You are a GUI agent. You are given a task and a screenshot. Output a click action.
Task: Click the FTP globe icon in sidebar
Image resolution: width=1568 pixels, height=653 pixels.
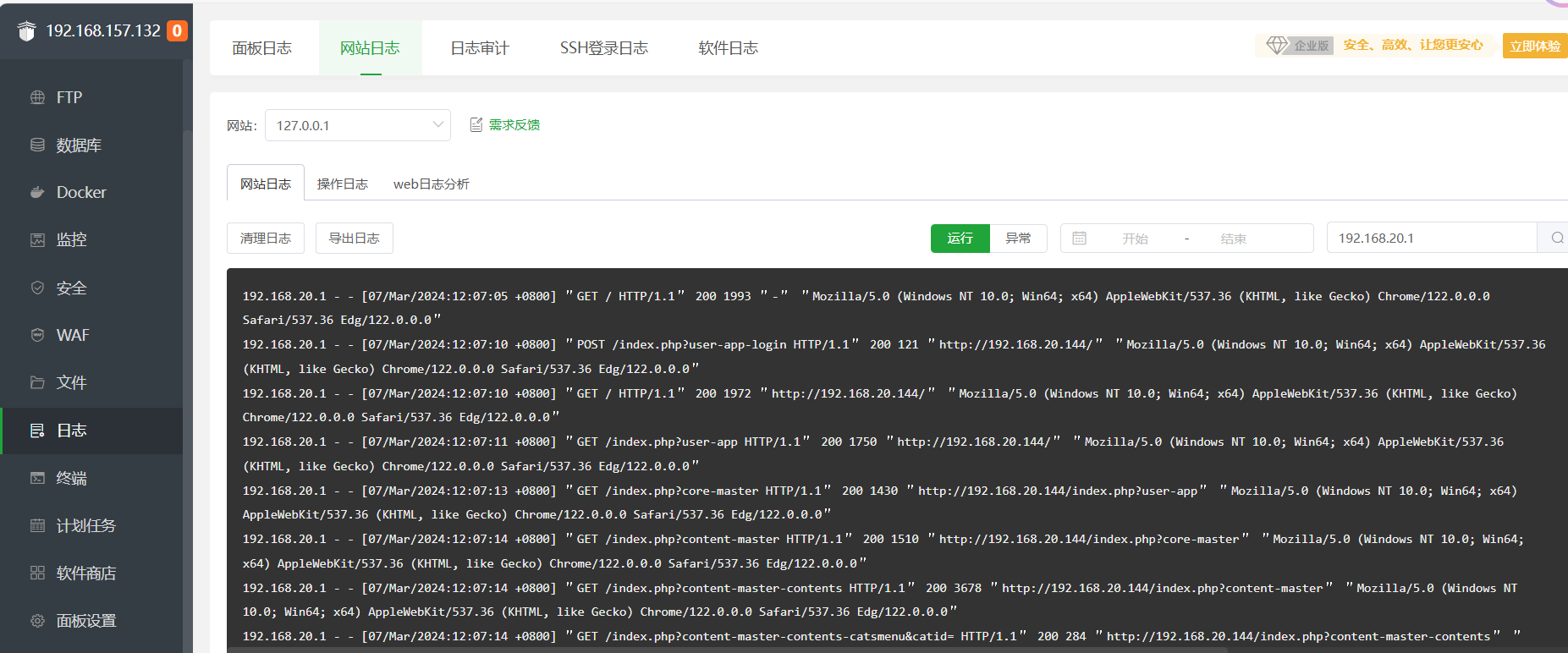tap(37, 97)
